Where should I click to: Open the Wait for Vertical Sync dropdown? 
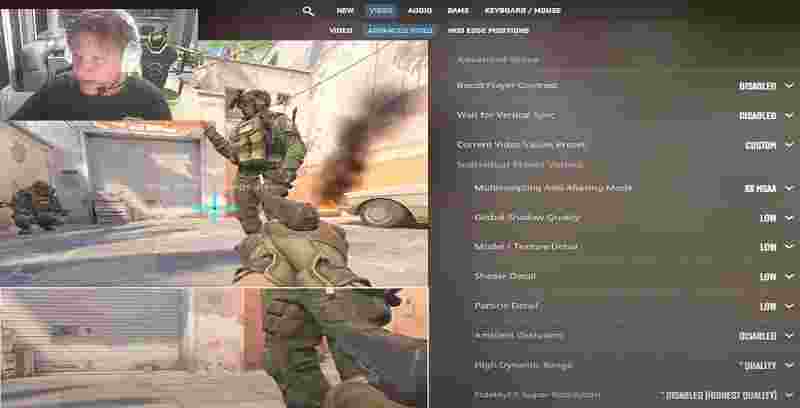[766, 116]
